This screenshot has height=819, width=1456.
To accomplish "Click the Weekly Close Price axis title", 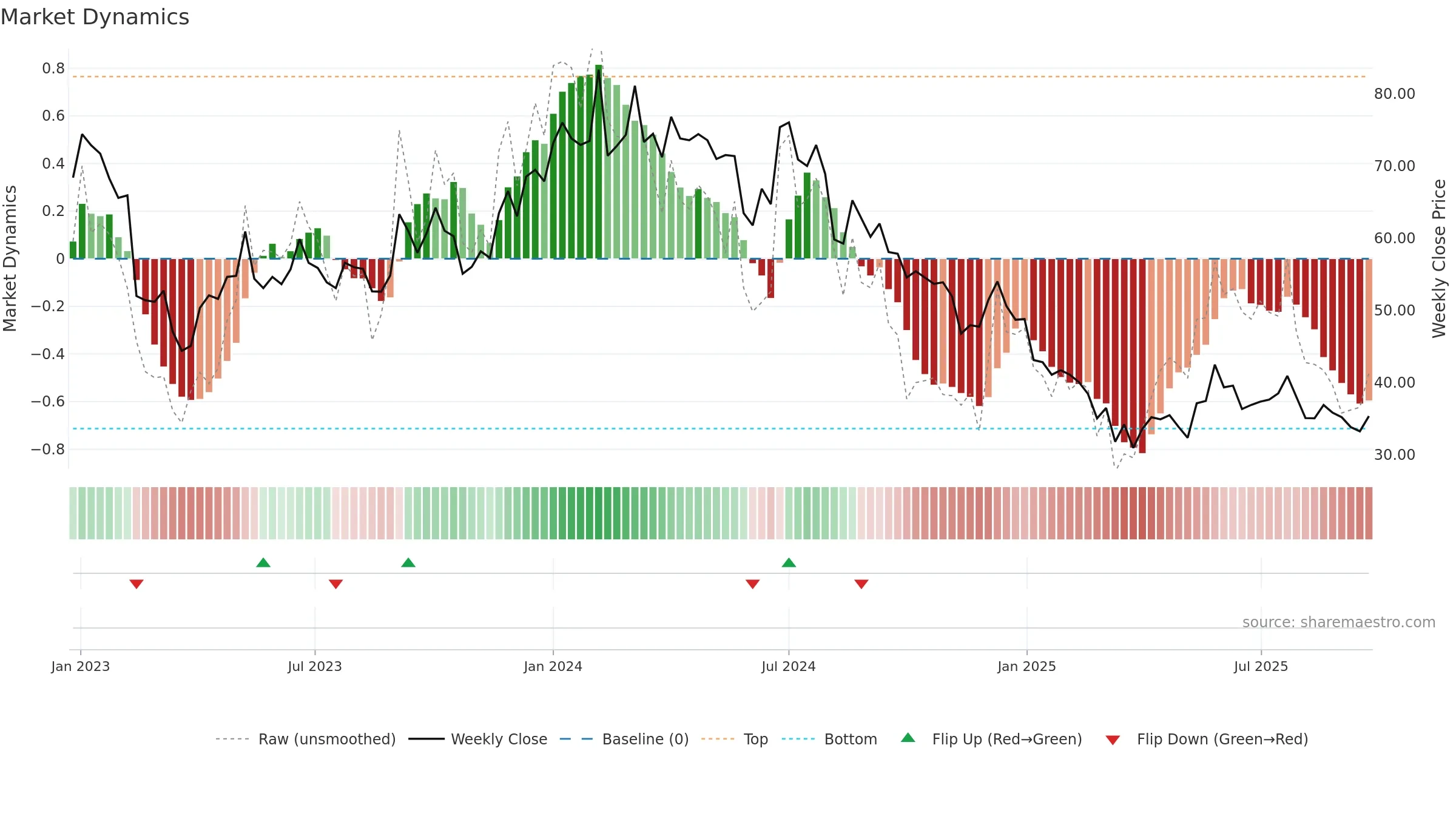I will point(1439,258).
